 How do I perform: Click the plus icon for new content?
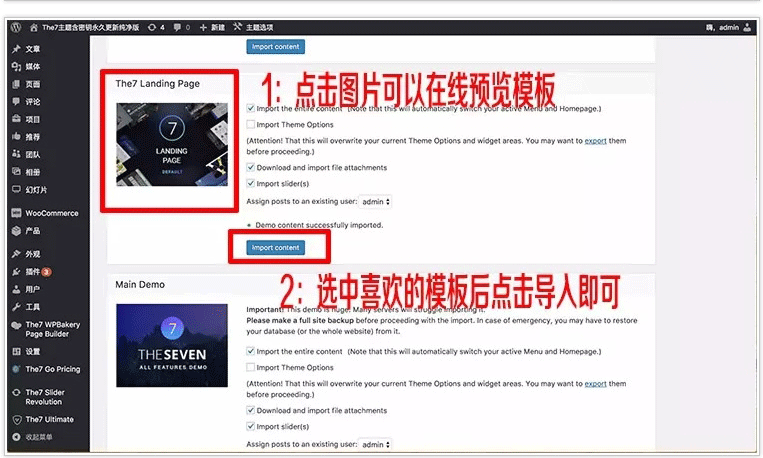203,28
